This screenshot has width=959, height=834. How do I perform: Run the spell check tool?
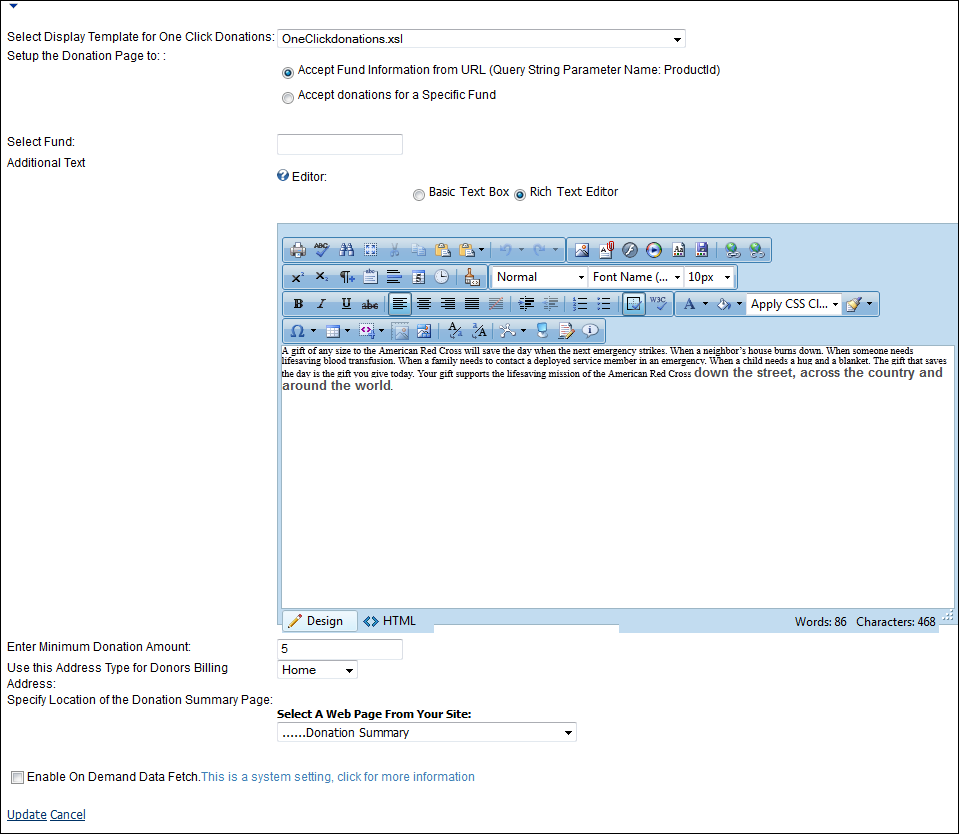(x=321, y=250)
